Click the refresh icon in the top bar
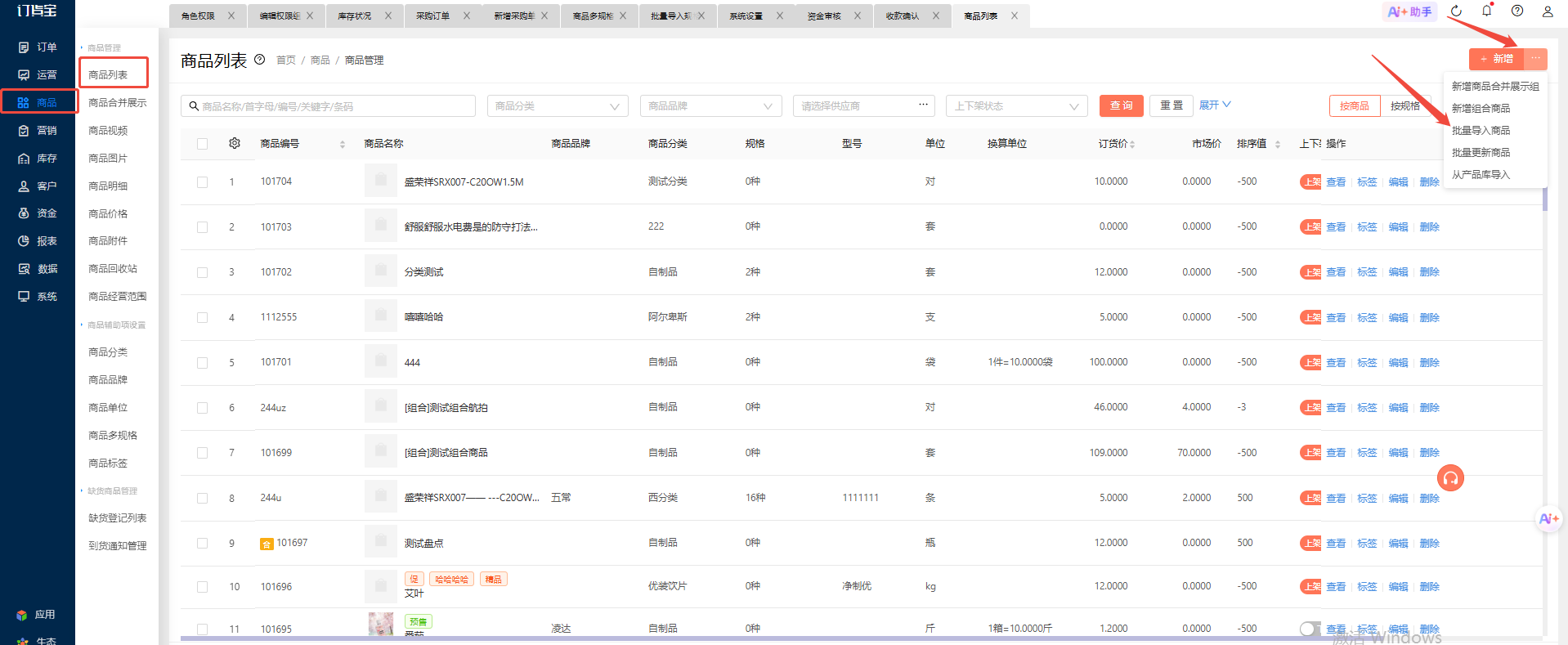The height and width of the screenshot is (645, 1568). coord(1456,11)
